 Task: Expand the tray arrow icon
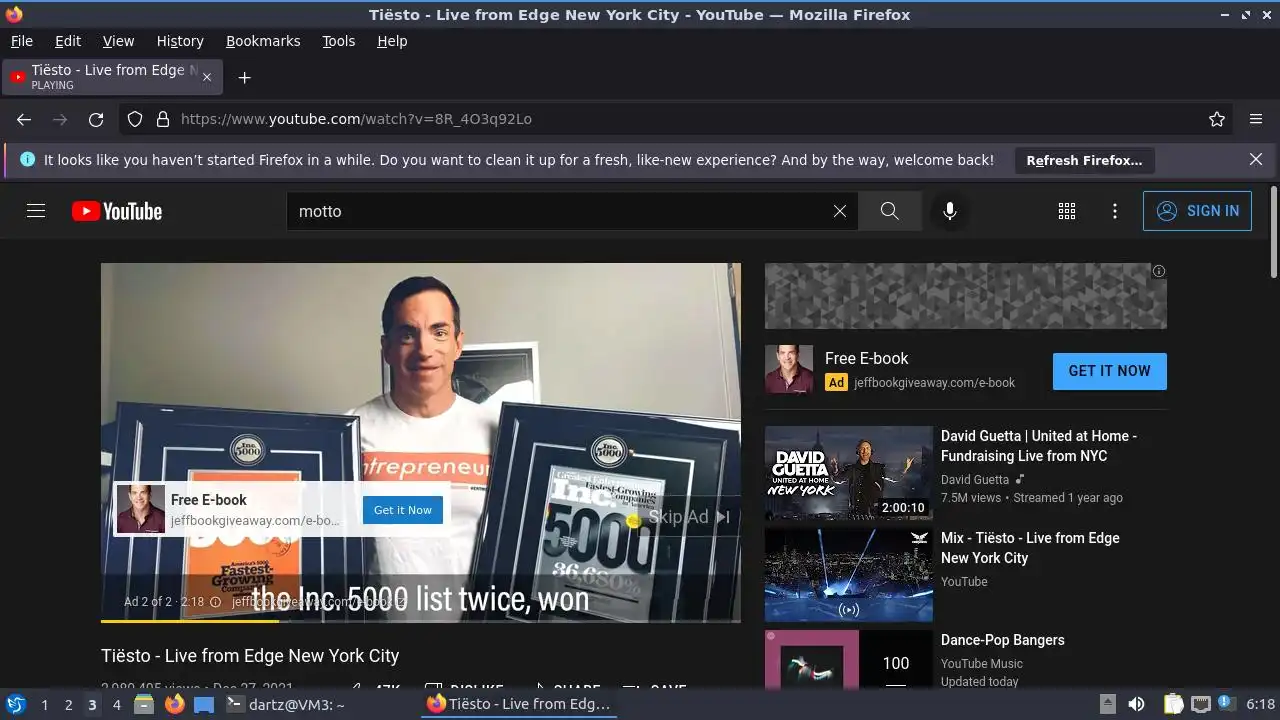pyautogui.click(x=1107, y=704)
